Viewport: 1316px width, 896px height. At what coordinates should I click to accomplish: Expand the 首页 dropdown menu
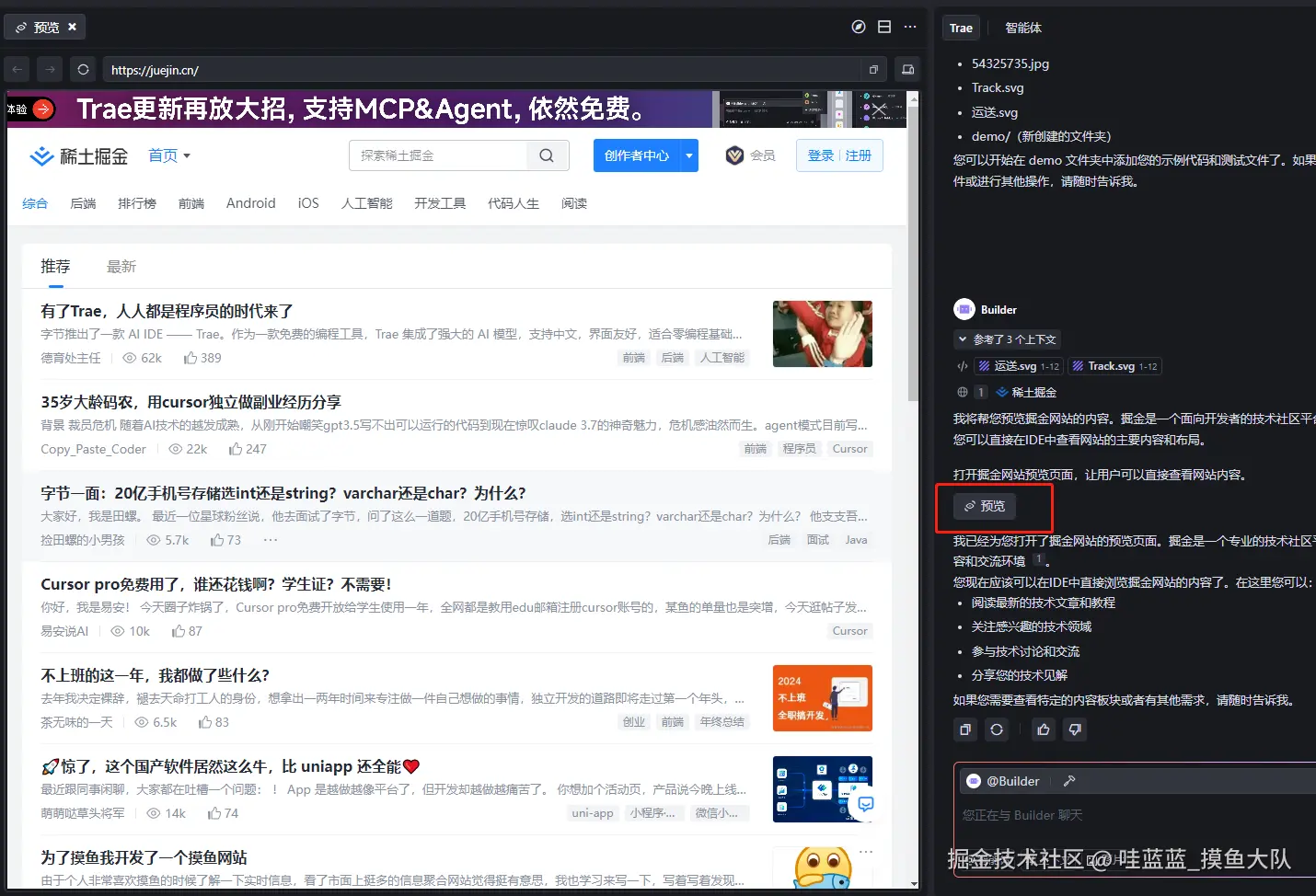tap(169, 156)
